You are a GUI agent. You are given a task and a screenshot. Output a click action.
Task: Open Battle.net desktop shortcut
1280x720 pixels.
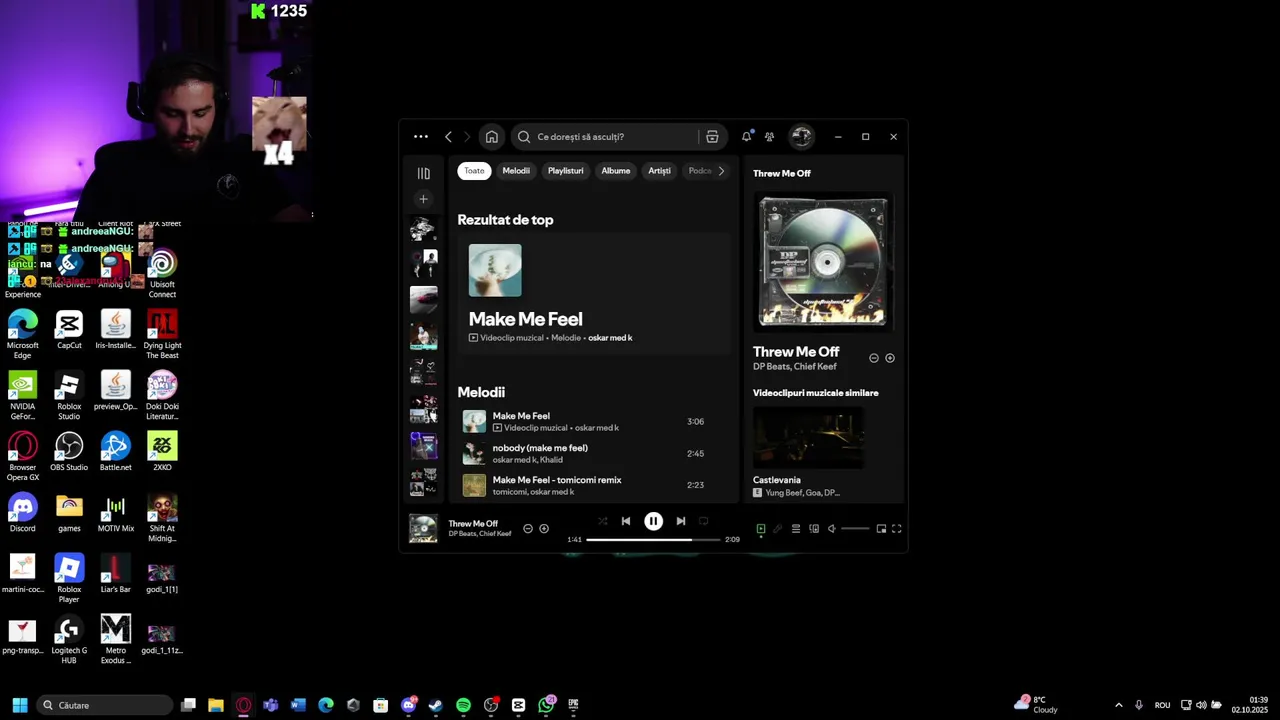point(115,453)
